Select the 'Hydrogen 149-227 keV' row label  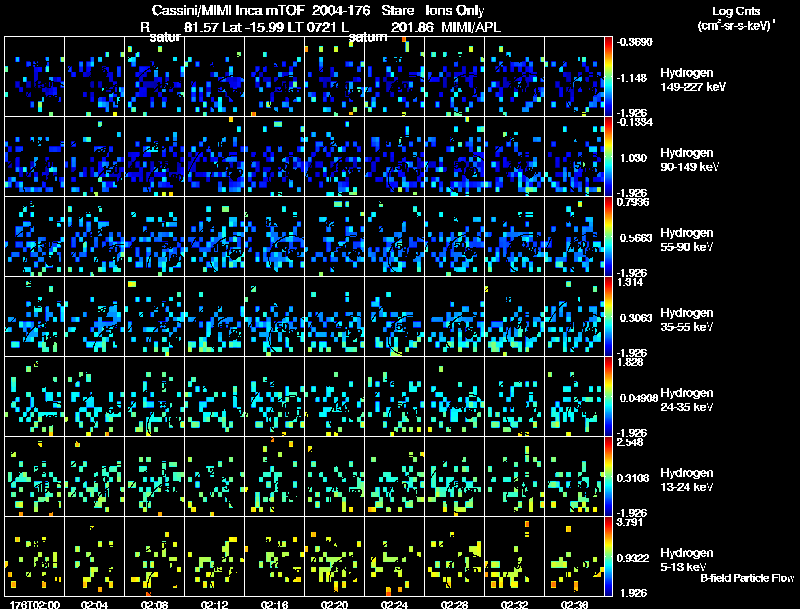point(692,80)
